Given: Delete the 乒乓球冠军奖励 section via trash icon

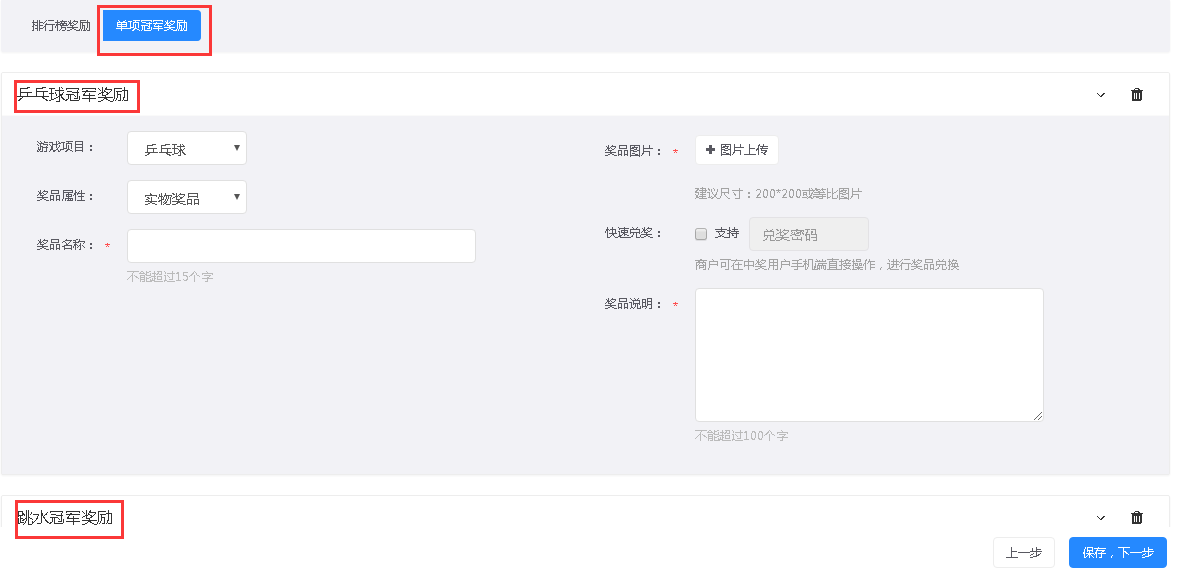Looking at the screenshot, I should (1136, 95).
